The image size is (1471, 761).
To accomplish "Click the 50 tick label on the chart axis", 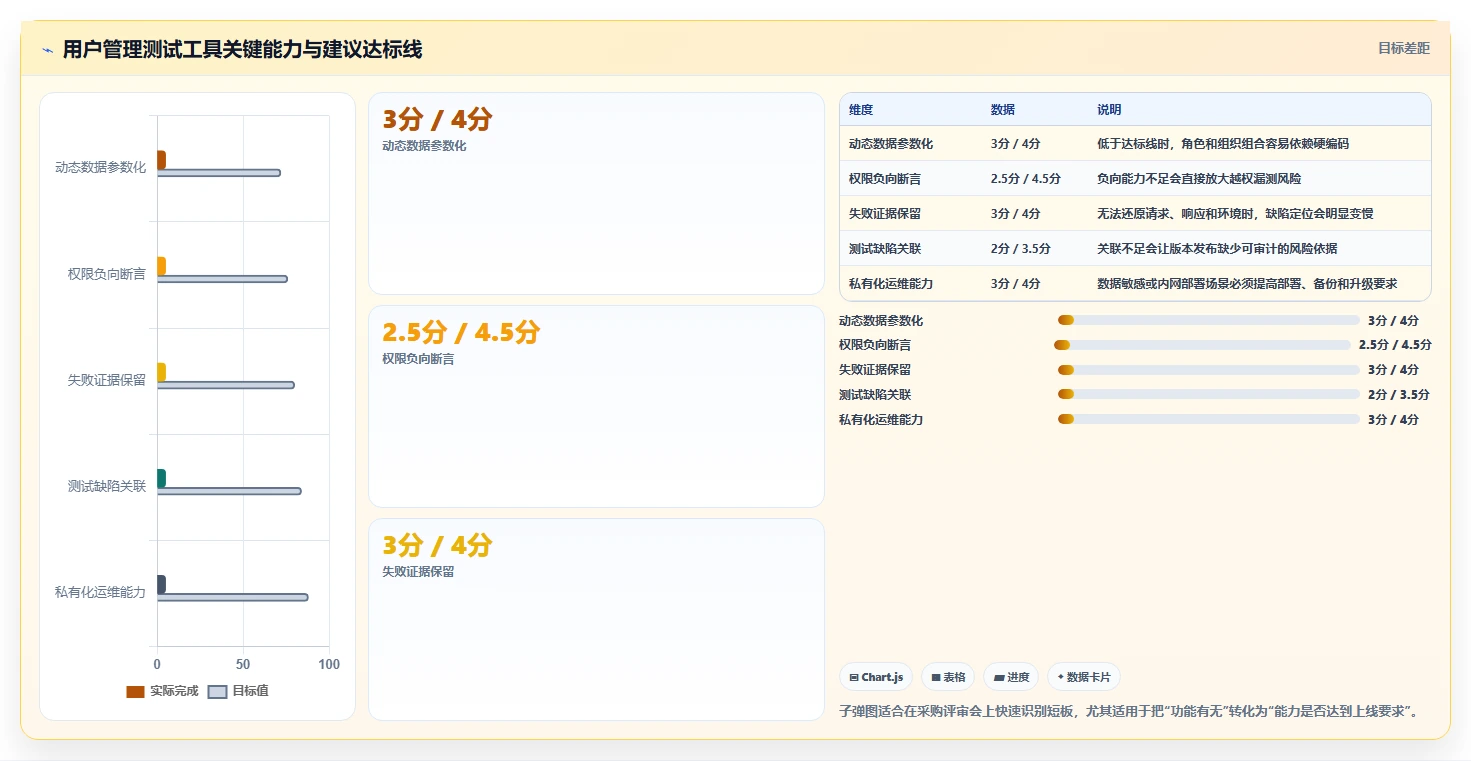I will (x=243, y=664).
